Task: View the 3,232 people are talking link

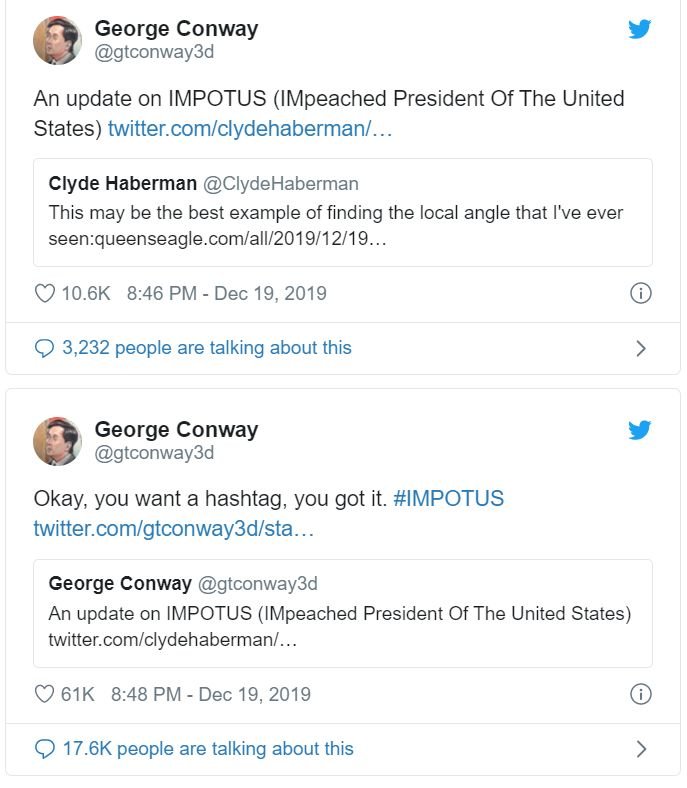Action: click(x=206, y=348)
